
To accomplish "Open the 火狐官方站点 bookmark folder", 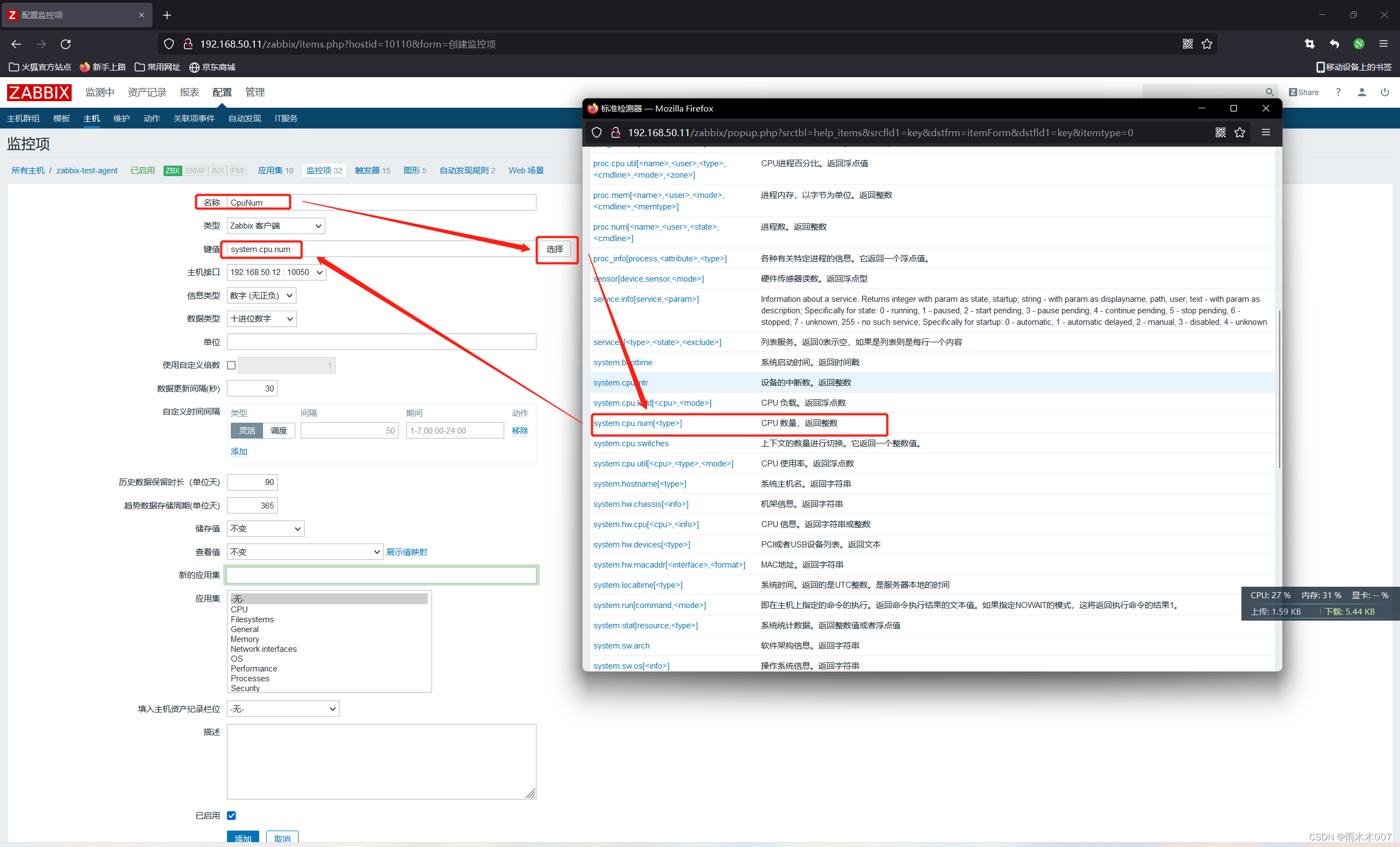I will 40,67.
